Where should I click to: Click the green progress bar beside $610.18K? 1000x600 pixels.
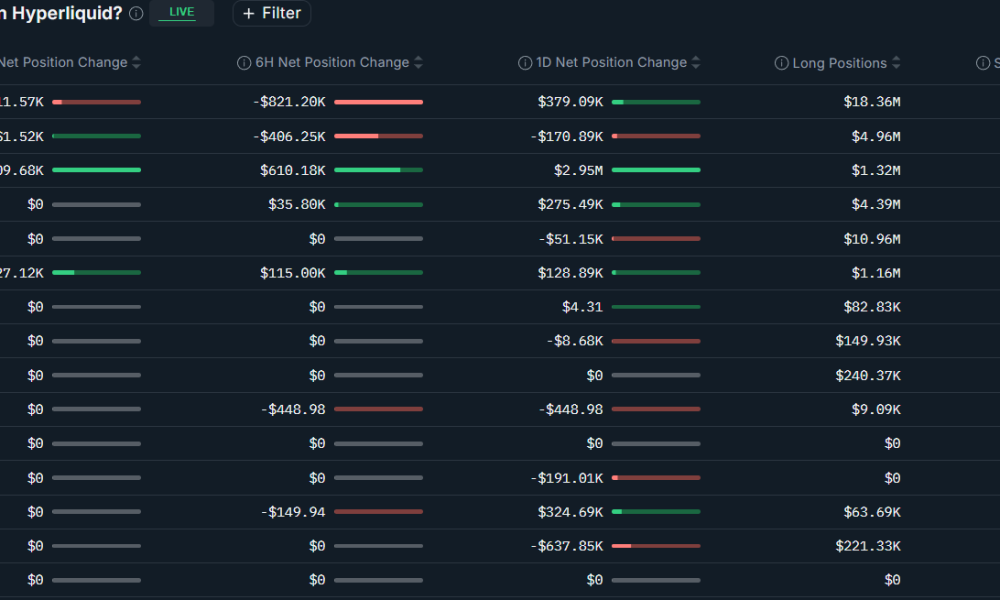click(378, 170)
